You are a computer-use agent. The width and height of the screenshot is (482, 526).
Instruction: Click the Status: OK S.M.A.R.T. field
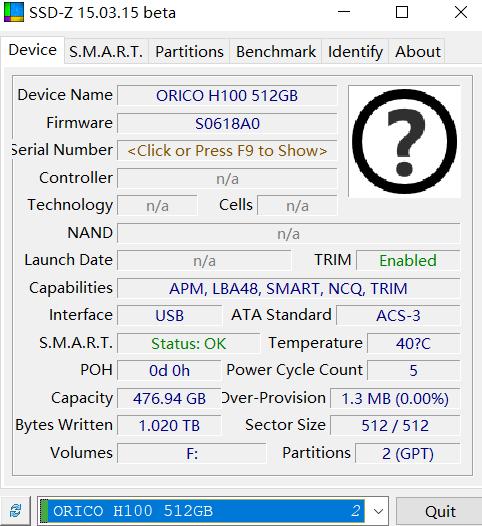189,344
